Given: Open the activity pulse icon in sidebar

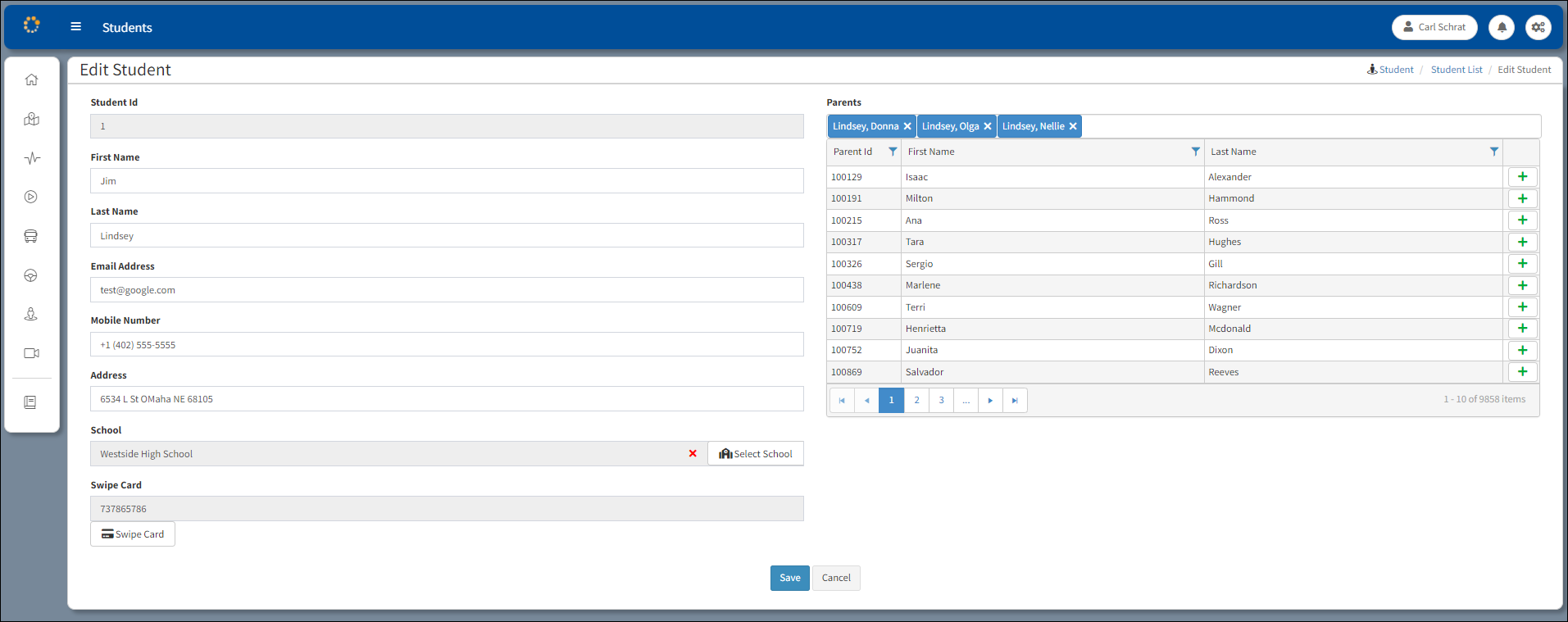Looking at the screenshot, I should coord(31,158).
